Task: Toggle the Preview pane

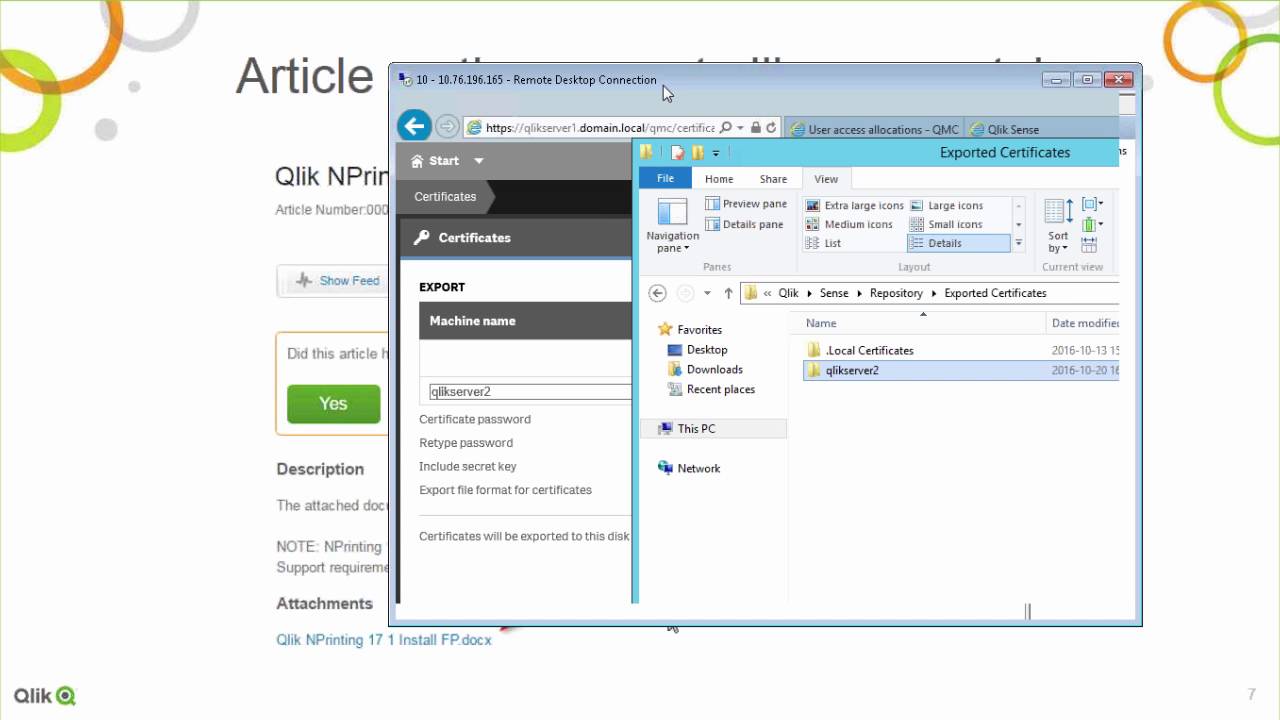Action: click(746, 204)
